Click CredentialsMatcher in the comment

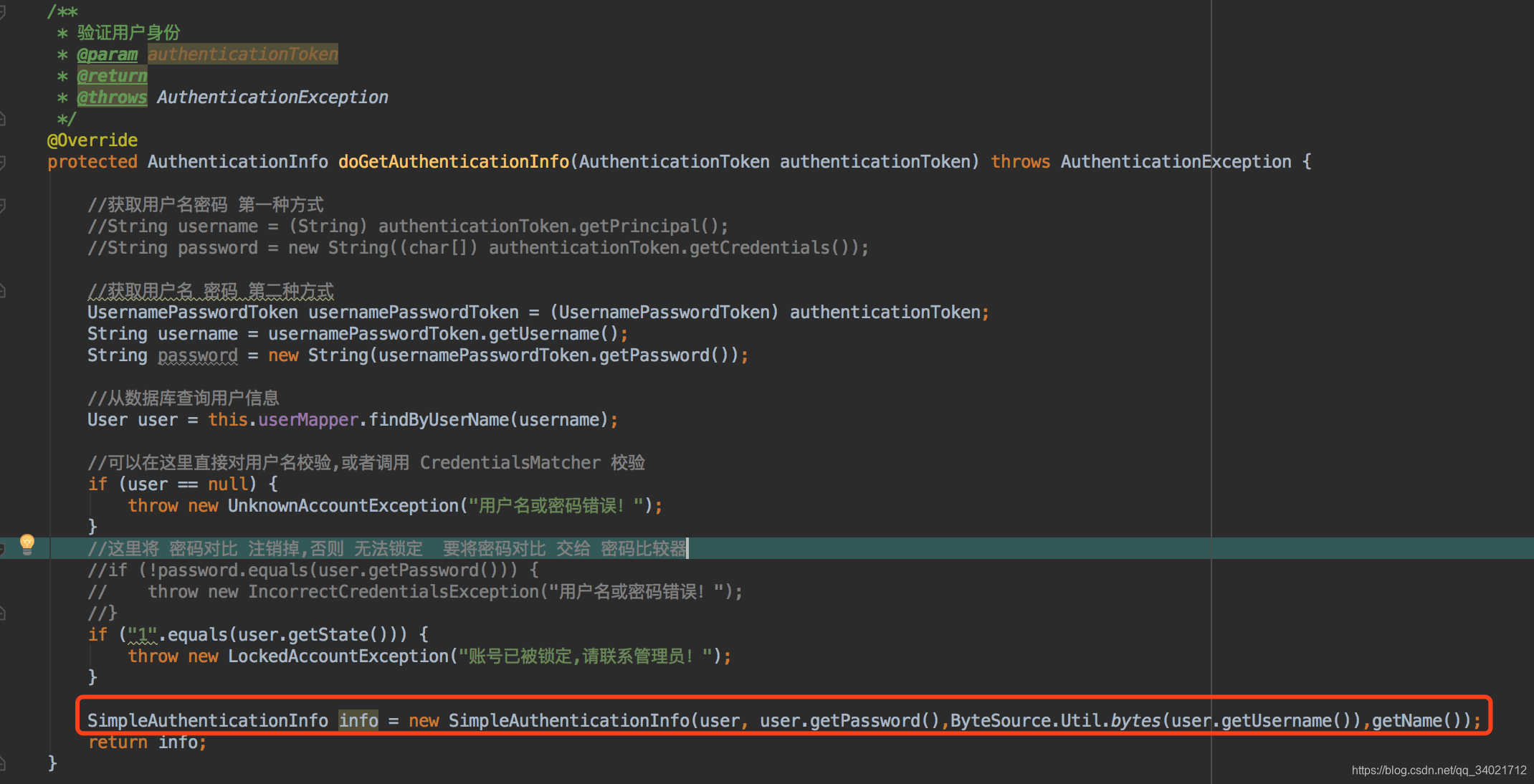[510, 463]
